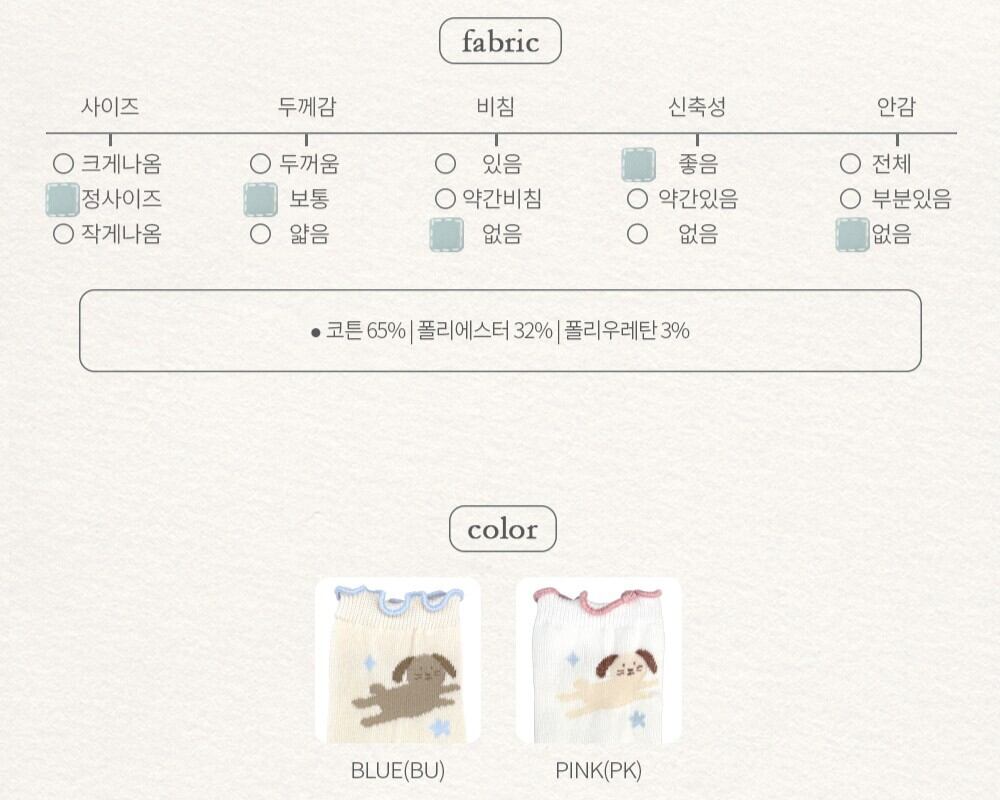Screen dimensions: 1000x800
Task: Click the blue puppy sock thumbnail
Action: point(398,661)
